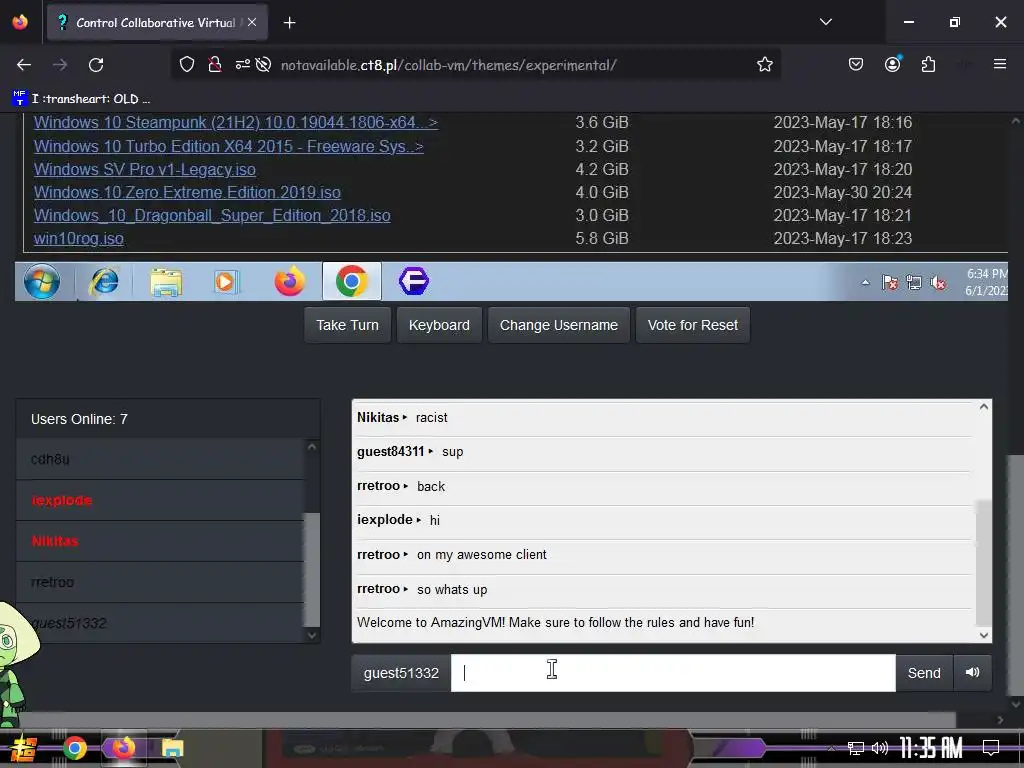
Task: Open Windows_10_Dragonball_Super_Edition_2018.iso link
Action: [x=212, y=216]
